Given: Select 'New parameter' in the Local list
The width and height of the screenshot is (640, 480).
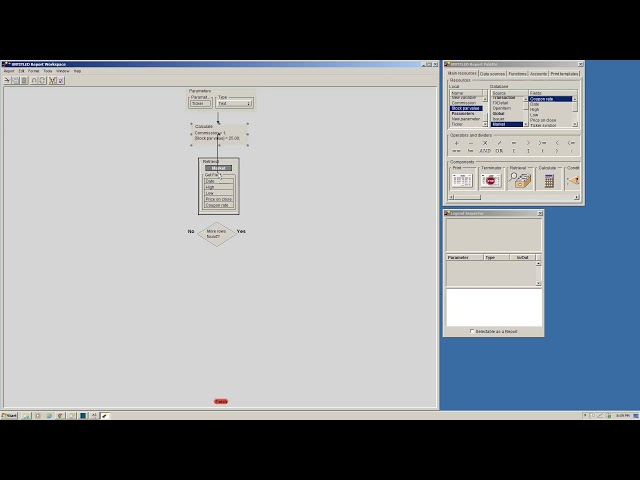Looking at the screenshot, I should click(466, 119).
